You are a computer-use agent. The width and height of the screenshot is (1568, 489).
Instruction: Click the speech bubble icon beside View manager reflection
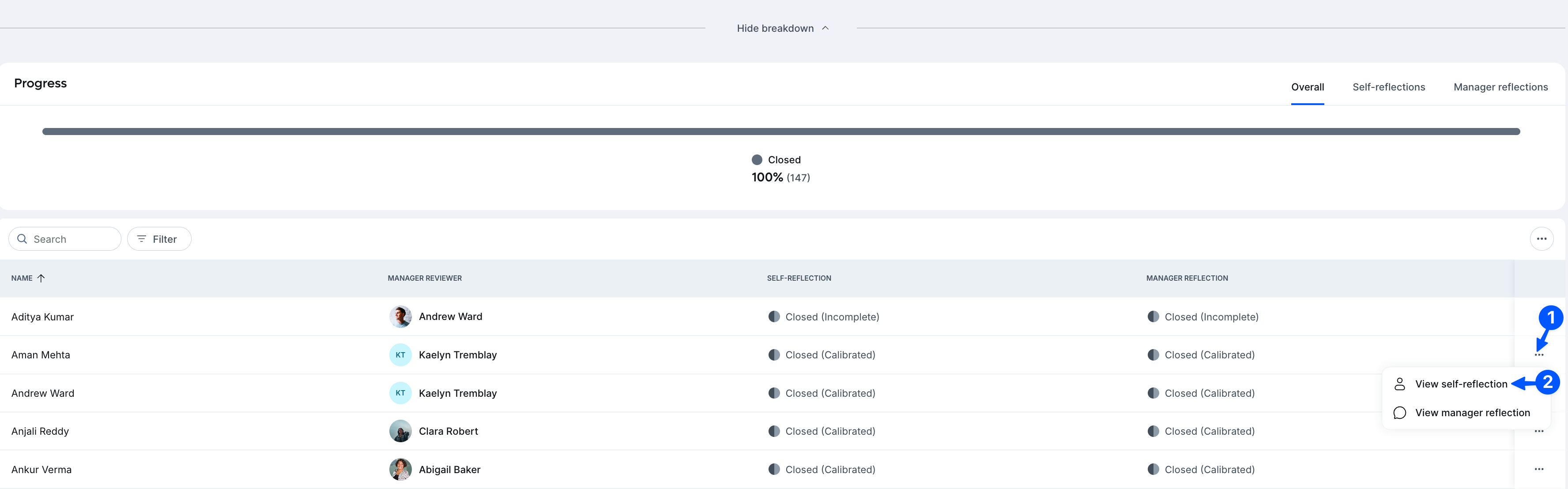coord(1399,412)
